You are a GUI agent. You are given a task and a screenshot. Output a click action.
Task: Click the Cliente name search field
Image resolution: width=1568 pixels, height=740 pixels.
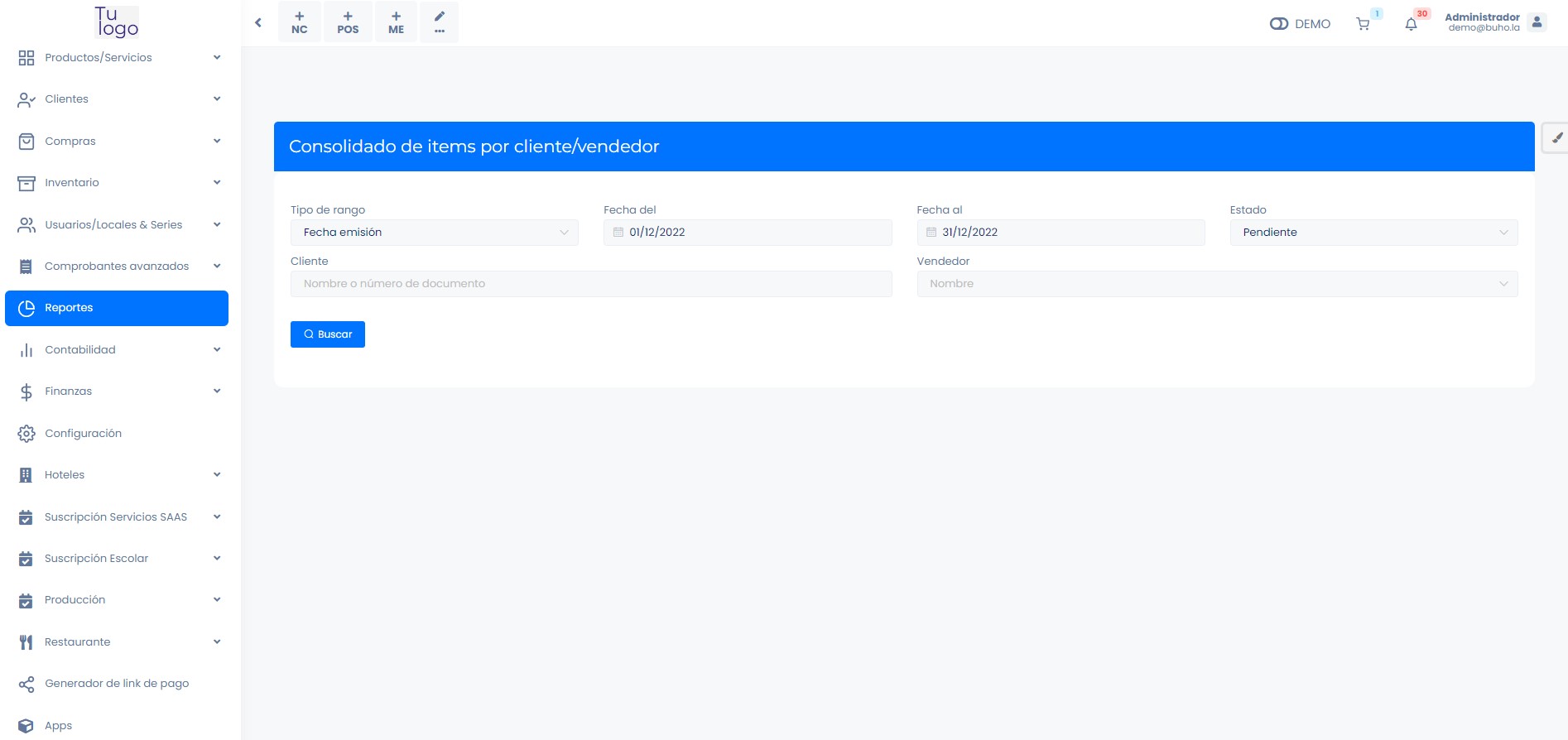590,284
